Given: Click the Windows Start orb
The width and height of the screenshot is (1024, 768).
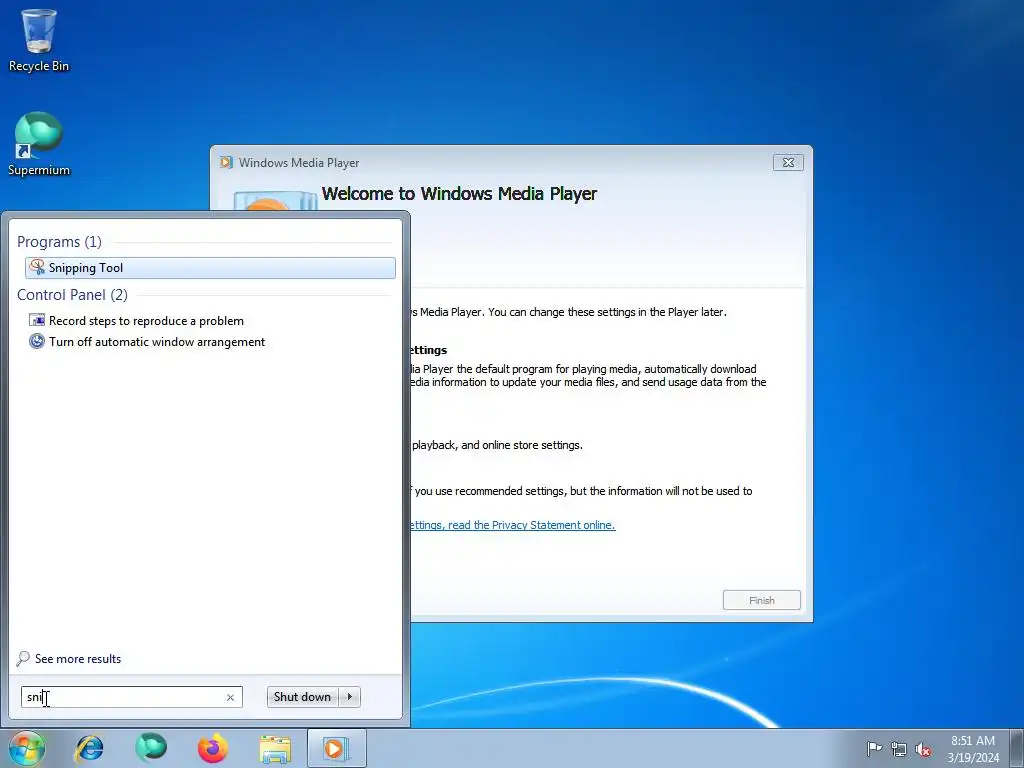Looking at the screenshot, I should coord(26,748).
